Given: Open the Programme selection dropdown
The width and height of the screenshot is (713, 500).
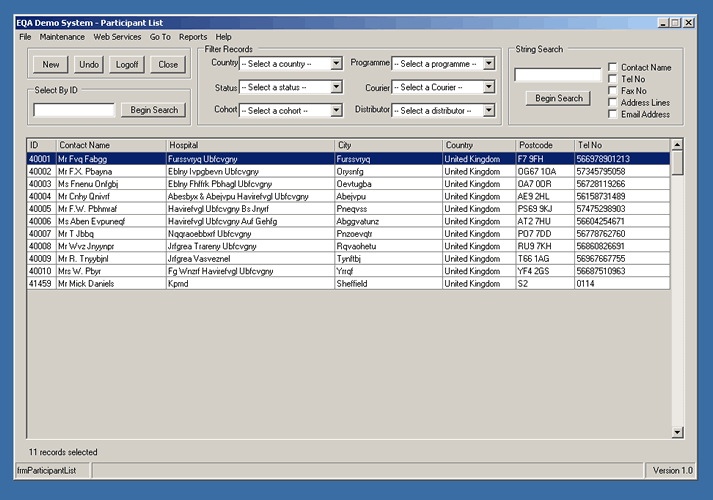Looking at the screenshot, I should (488, 63).
